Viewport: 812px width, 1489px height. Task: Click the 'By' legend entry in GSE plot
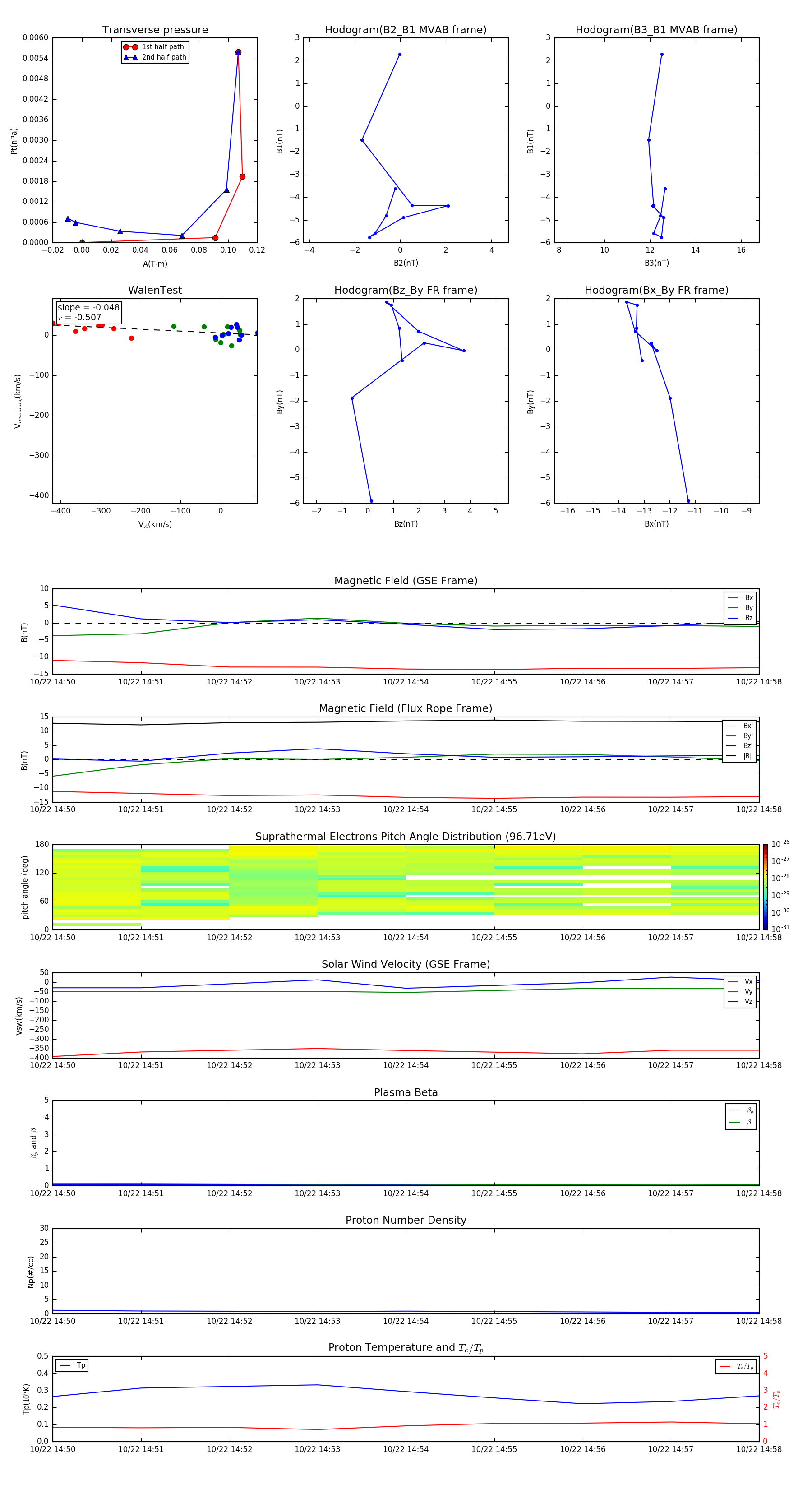coord(740,607)
